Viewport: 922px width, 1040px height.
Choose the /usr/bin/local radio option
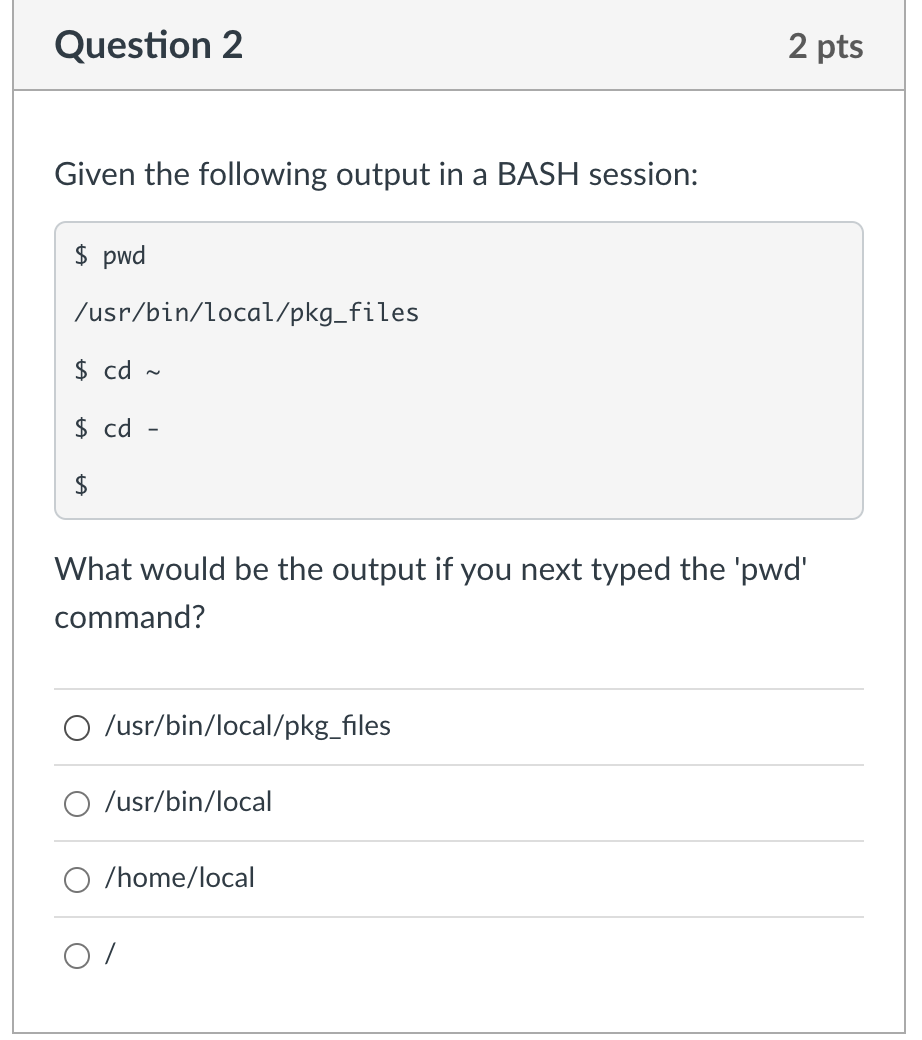77,804
